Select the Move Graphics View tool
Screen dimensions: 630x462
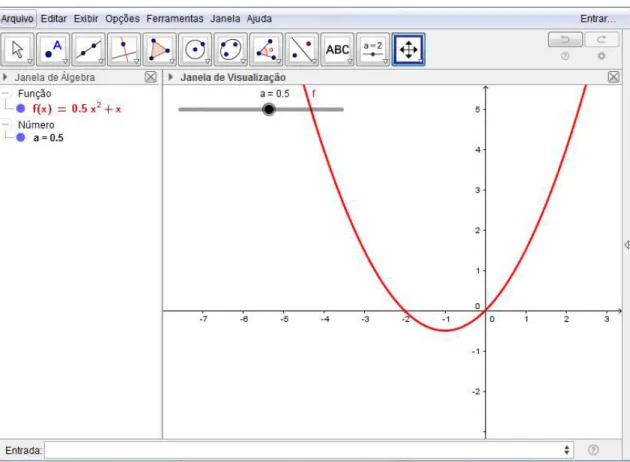pos(408,50)
